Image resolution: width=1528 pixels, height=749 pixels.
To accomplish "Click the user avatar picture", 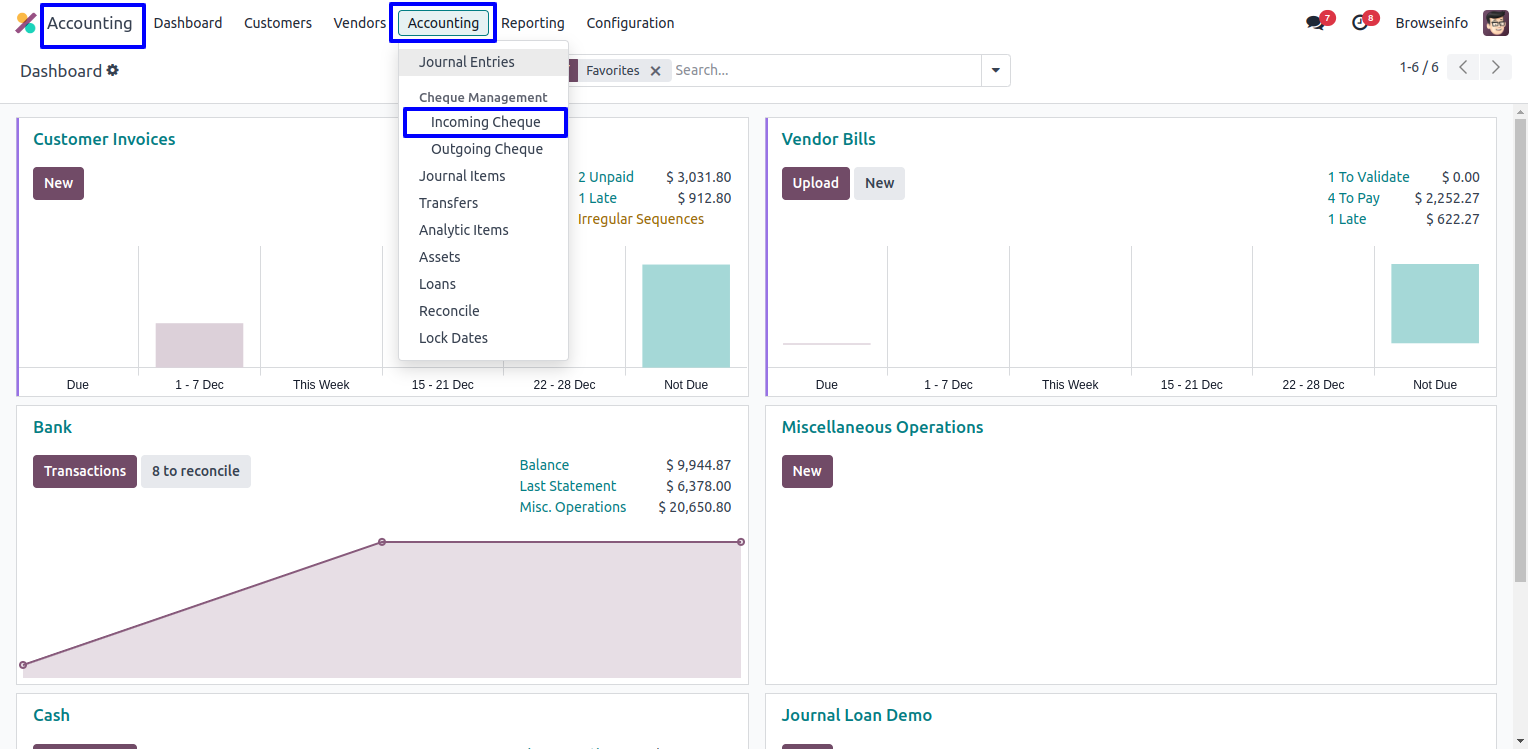I will coord(1495,23).
